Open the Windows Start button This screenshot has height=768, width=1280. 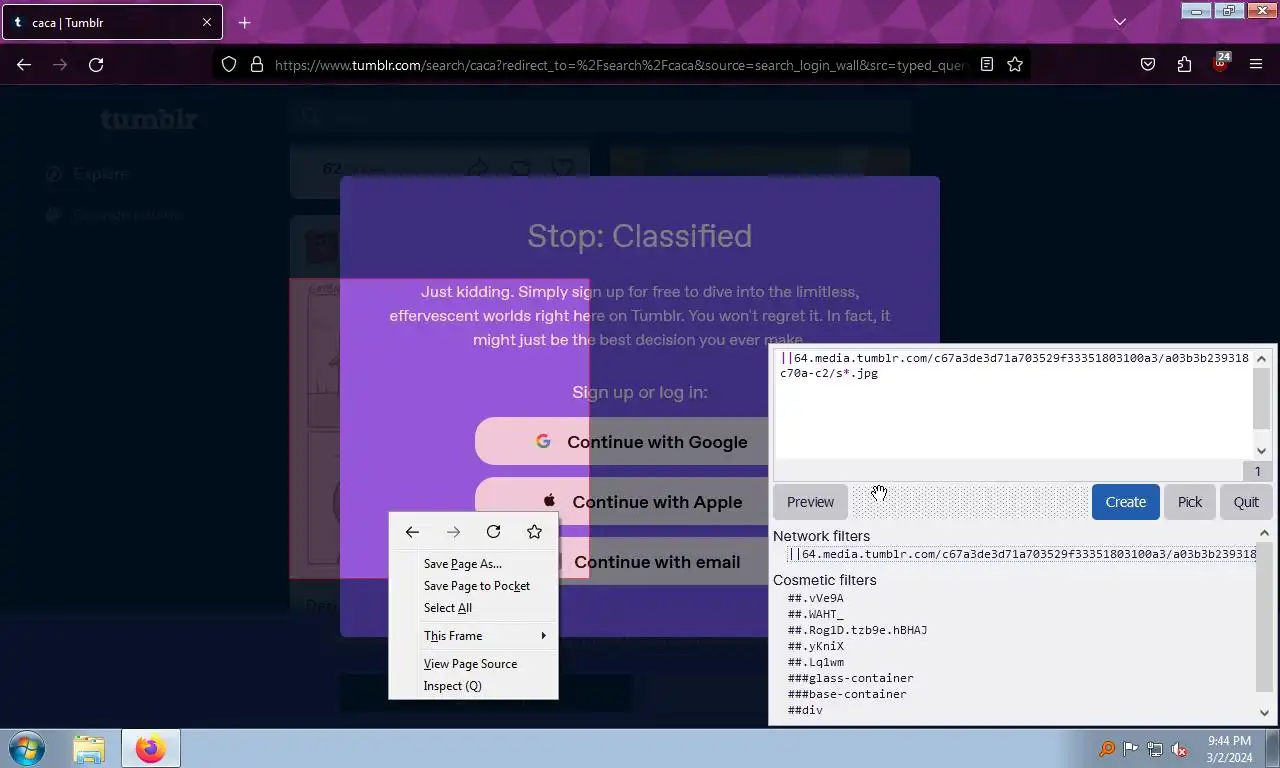point(27,748)
